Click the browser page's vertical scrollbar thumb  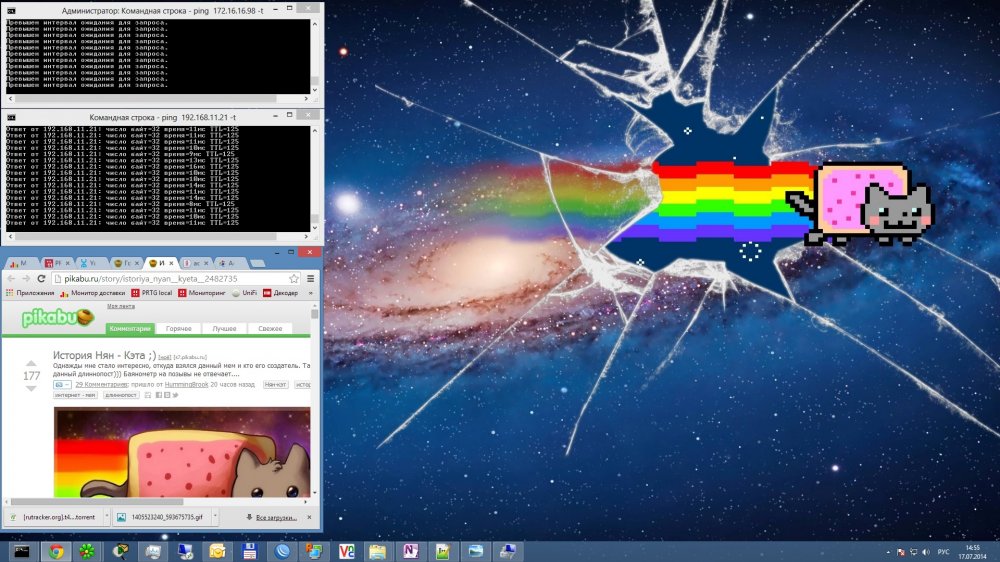[314, 314]
